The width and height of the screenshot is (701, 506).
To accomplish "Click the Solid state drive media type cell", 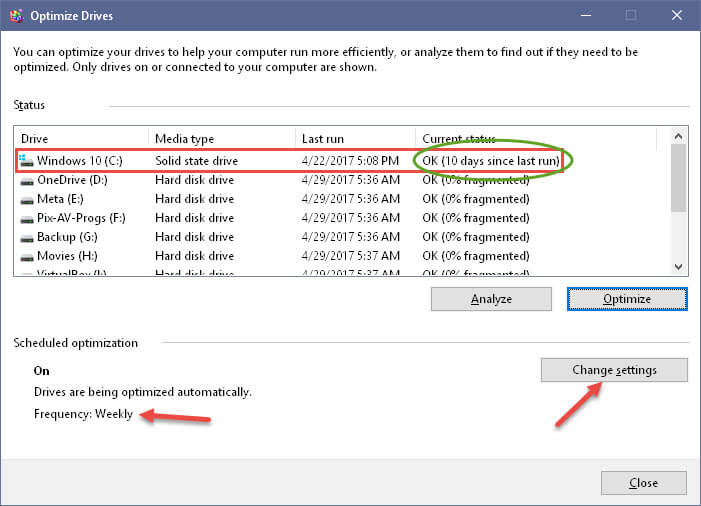I will (x=196, y=160).
